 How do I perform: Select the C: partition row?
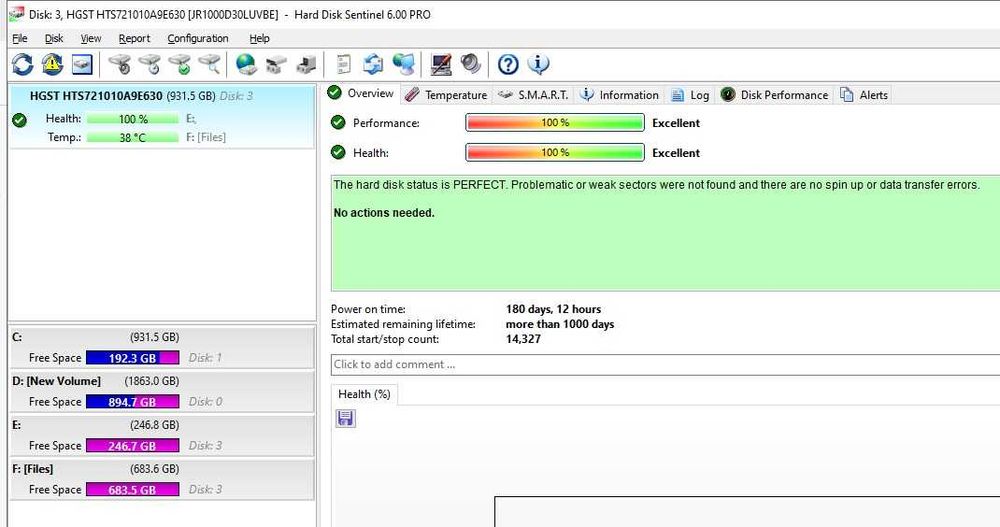tap(162, 348)
